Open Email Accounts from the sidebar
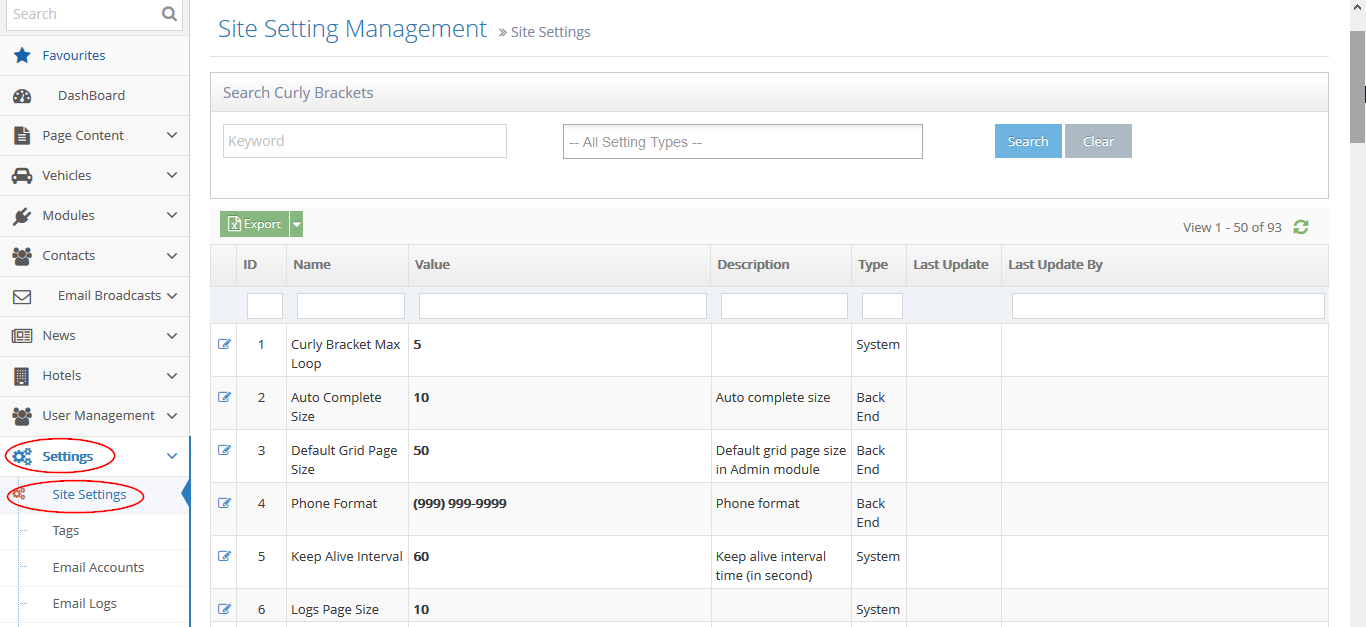The width and height of the screenshot is (1366, 627). click(98, 567)
